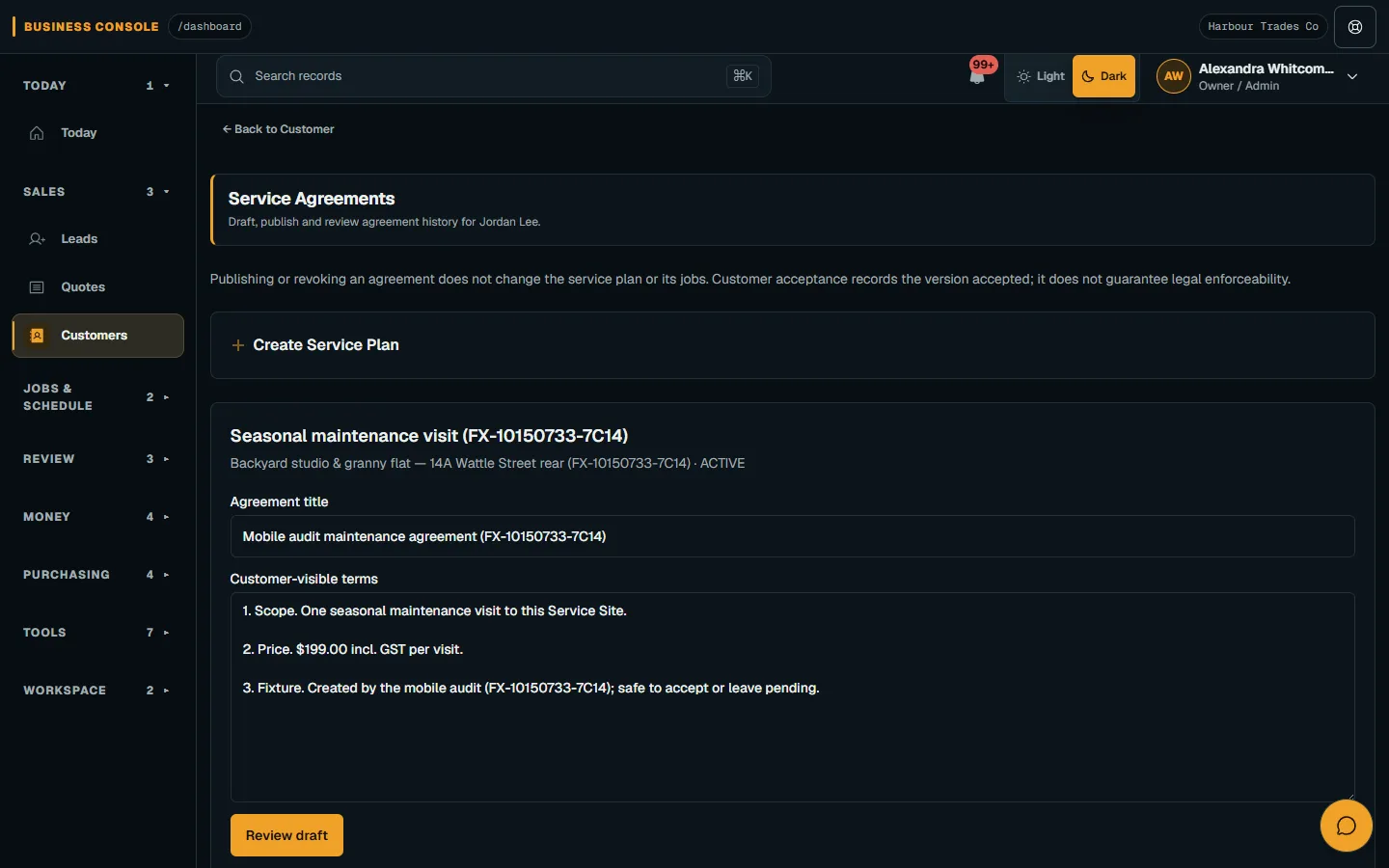The image size is (1389, 868).
Task: Focus the Search records field
Action: [x=494, y=76]
